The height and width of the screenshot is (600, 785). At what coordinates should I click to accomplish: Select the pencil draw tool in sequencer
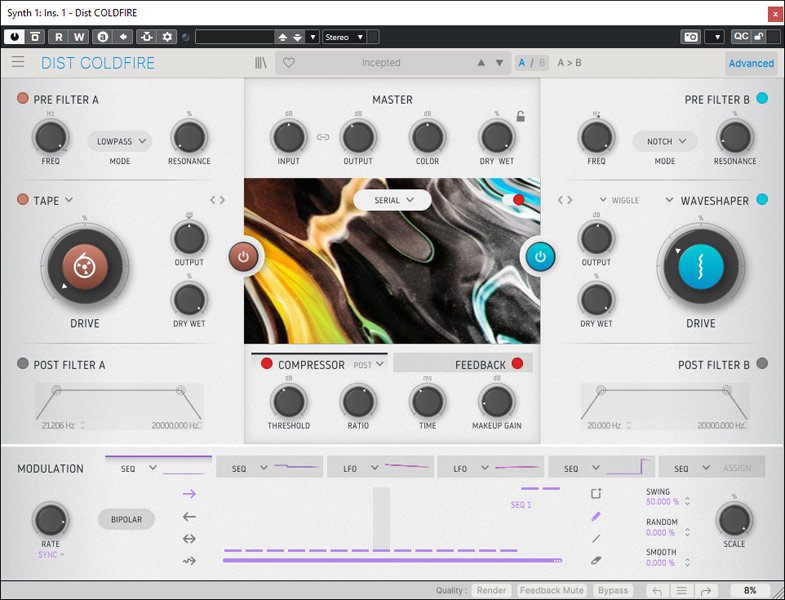pos(596,516)
